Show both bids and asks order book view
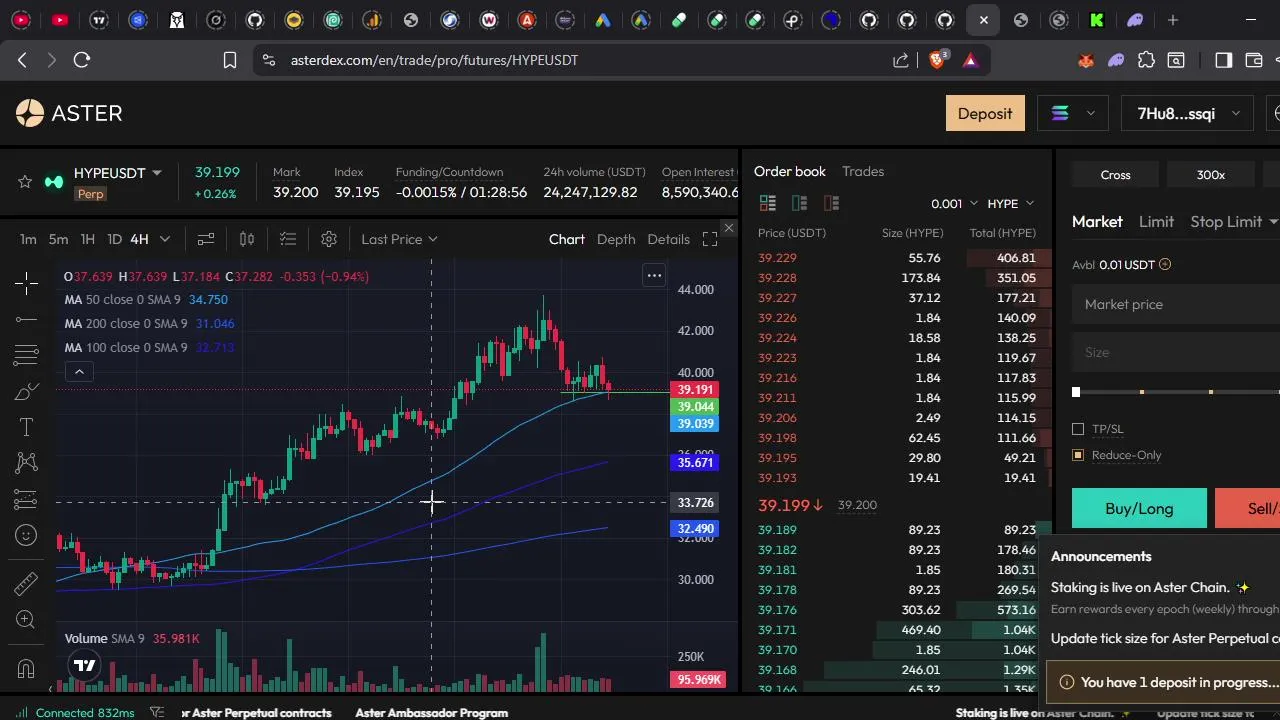The image size is (1280, 720). click(768, 203)
